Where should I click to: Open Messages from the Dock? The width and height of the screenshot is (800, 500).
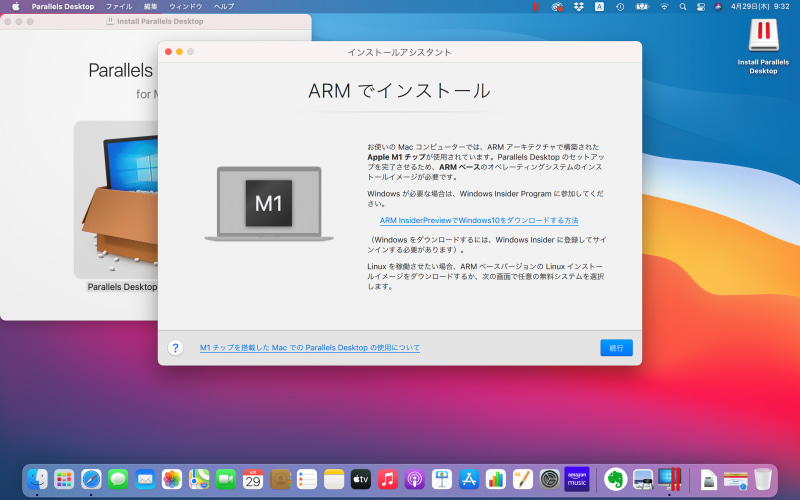click(118, 479)
